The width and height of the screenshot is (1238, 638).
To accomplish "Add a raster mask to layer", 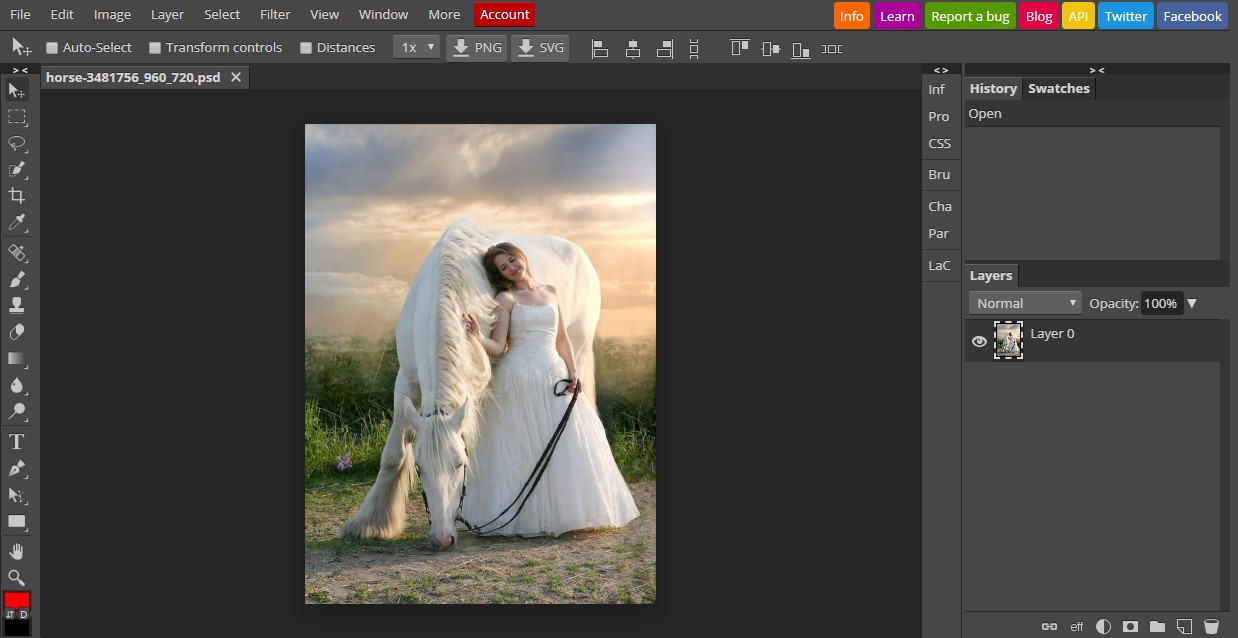I will (1131, 627).
